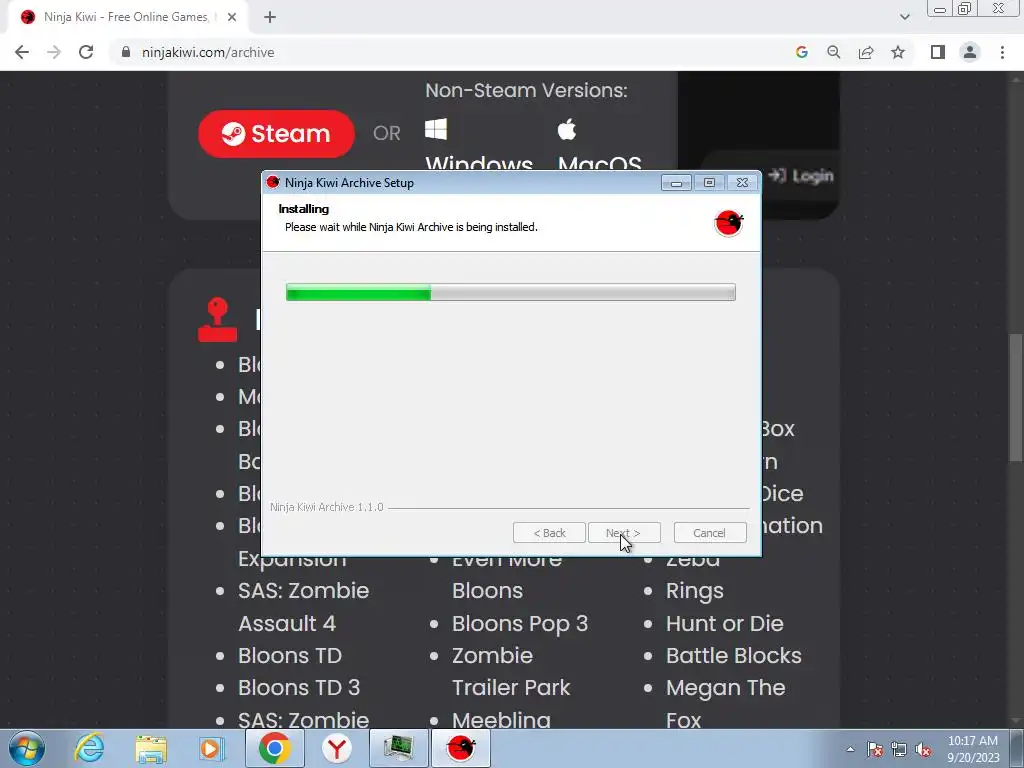This screenshot has height=768, width=1024.
Task: Click the Action Center flag tray icon
Action: pyautogui.click(x=875, y=749)
